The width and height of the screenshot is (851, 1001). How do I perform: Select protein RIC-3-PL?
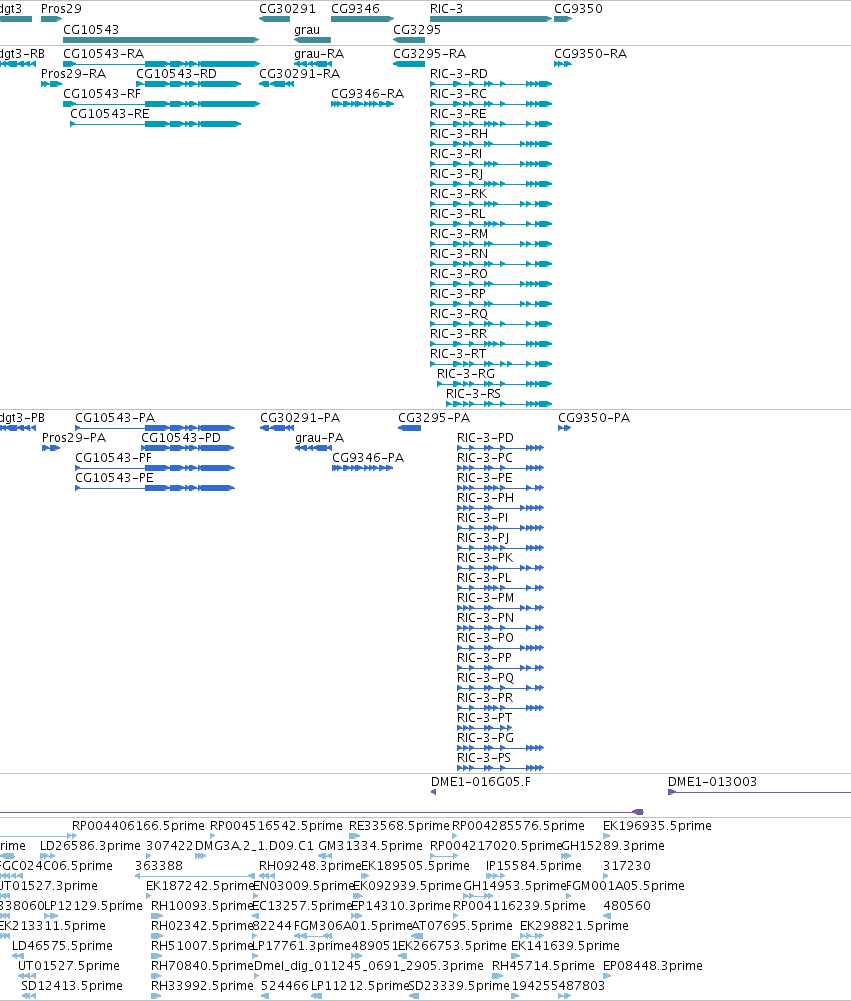[x=484, y=578]
